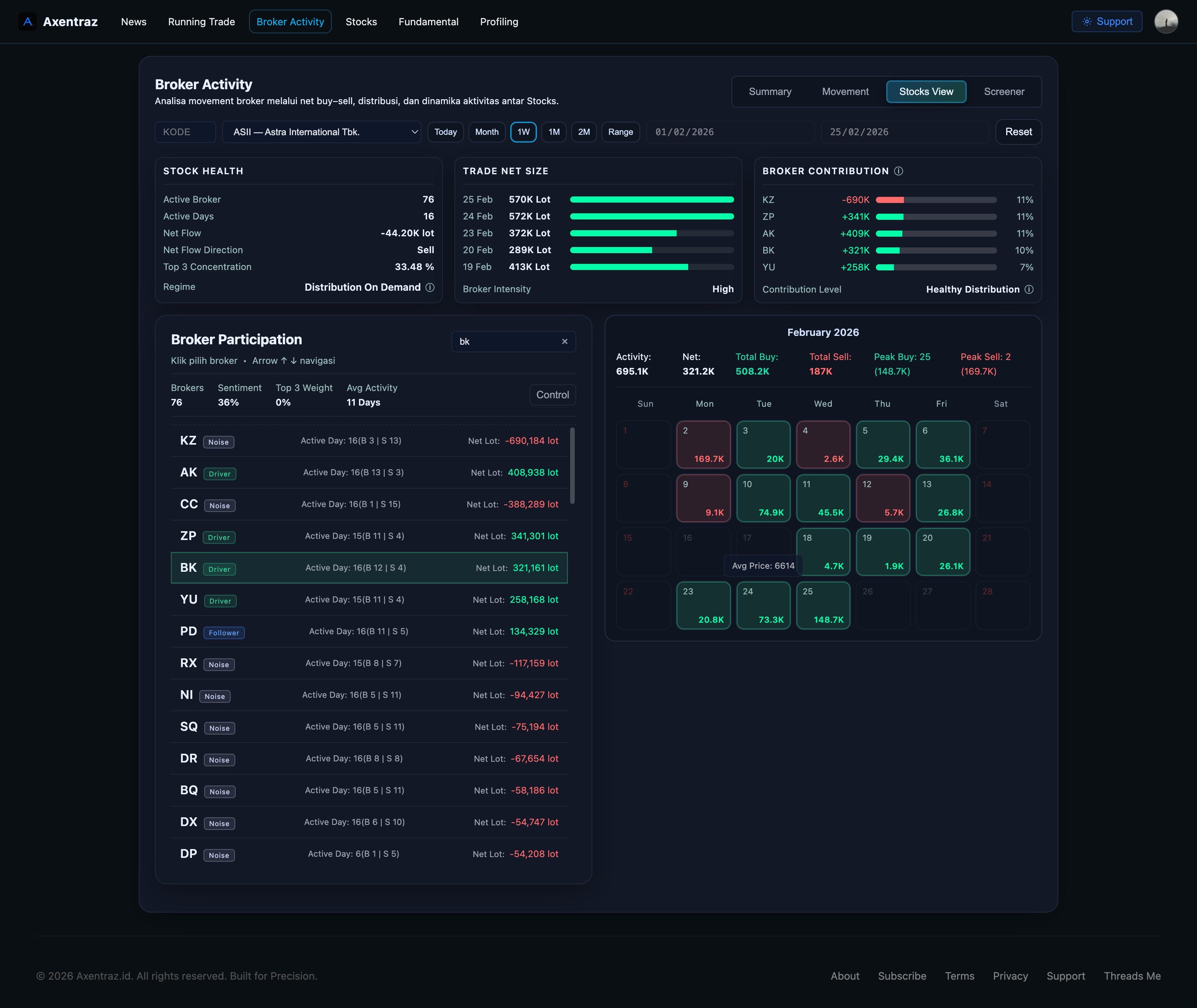This screenshot has height=1008, width=1197.
Task: Click the Contribution Level info icon
Action: click(x=1029, y=289)
